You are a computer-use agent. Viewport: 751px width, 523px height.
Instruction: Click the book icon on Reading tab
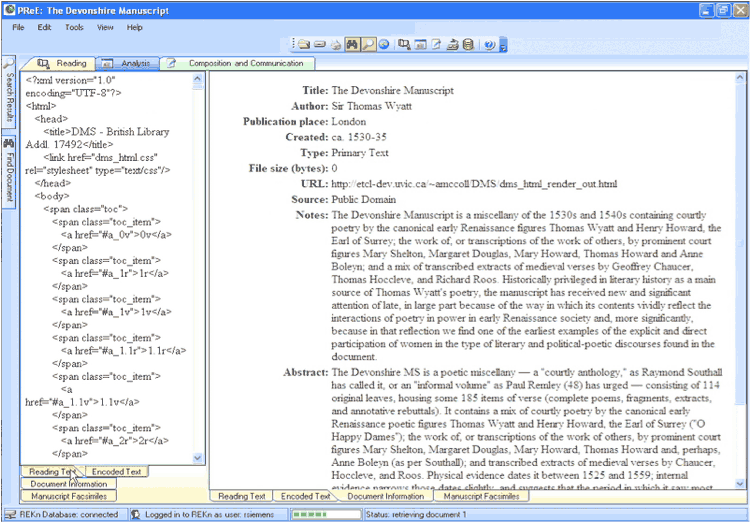[44, 64]
